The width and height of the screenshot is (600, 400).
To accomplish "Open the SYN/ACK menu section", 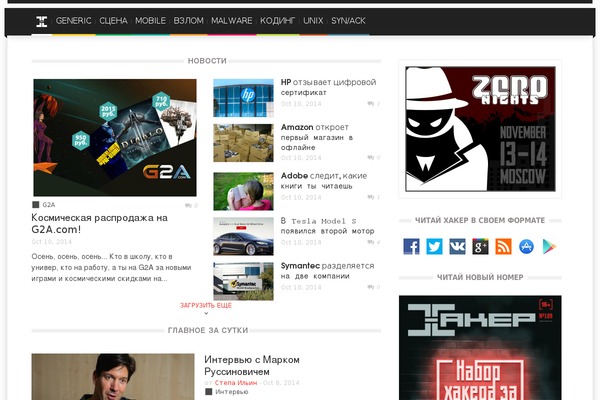I will [348, 21].
